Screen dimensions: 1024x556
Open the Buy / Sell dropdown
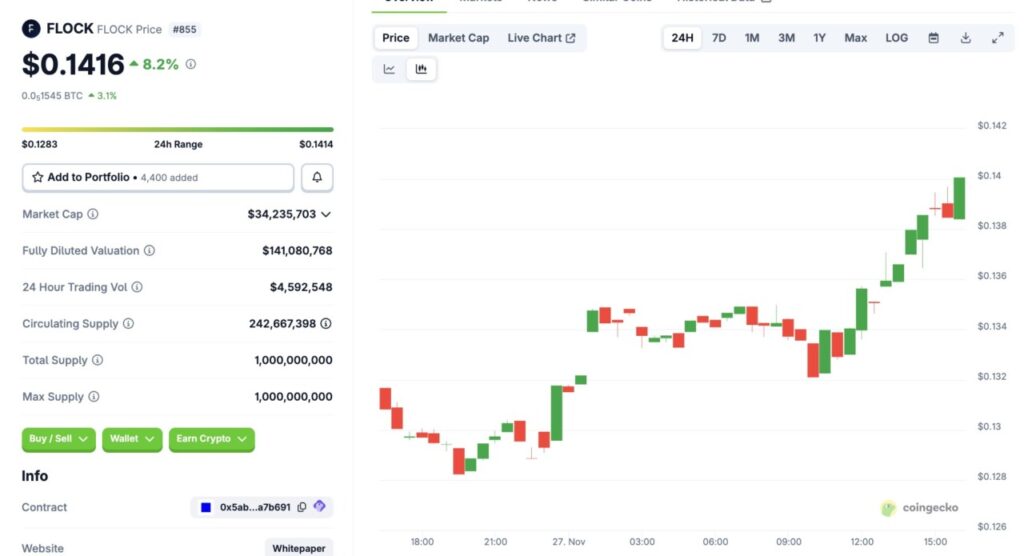pos(59,439)
